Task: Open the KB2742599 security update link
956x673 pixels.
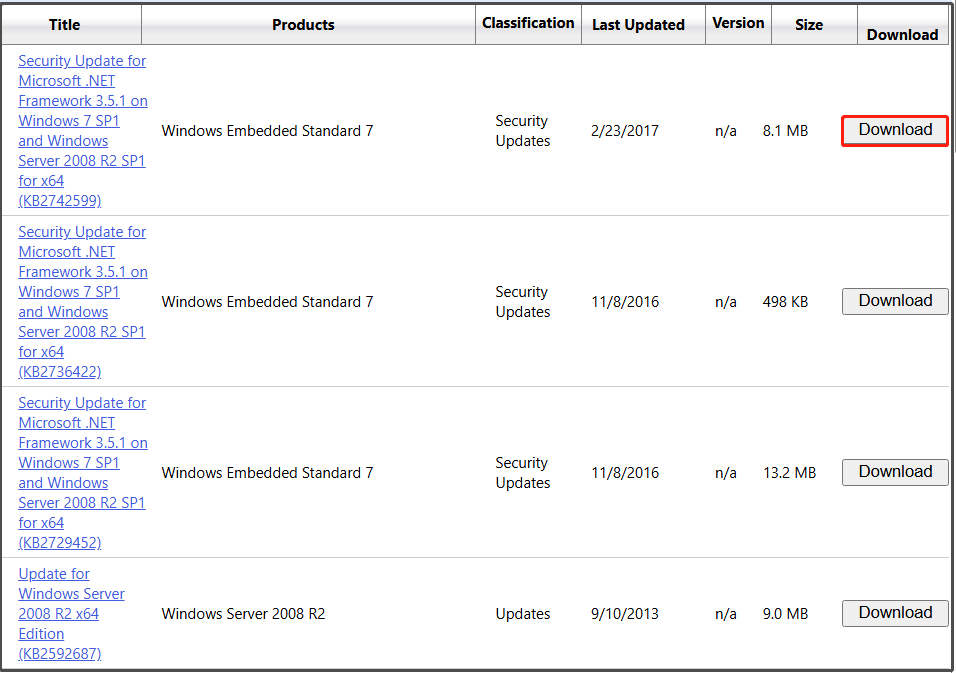Action: [83, 130]
